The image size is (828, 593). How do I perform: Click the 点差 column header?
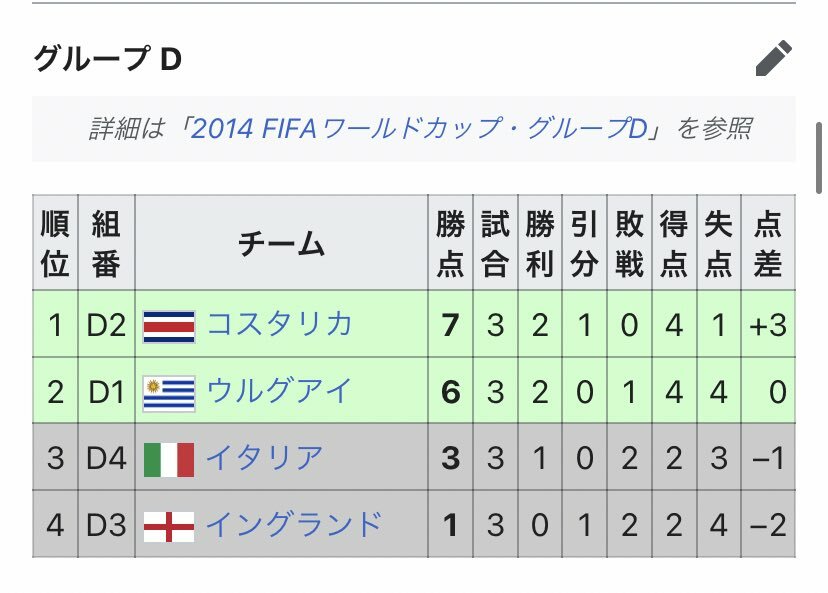click(768, 243)
